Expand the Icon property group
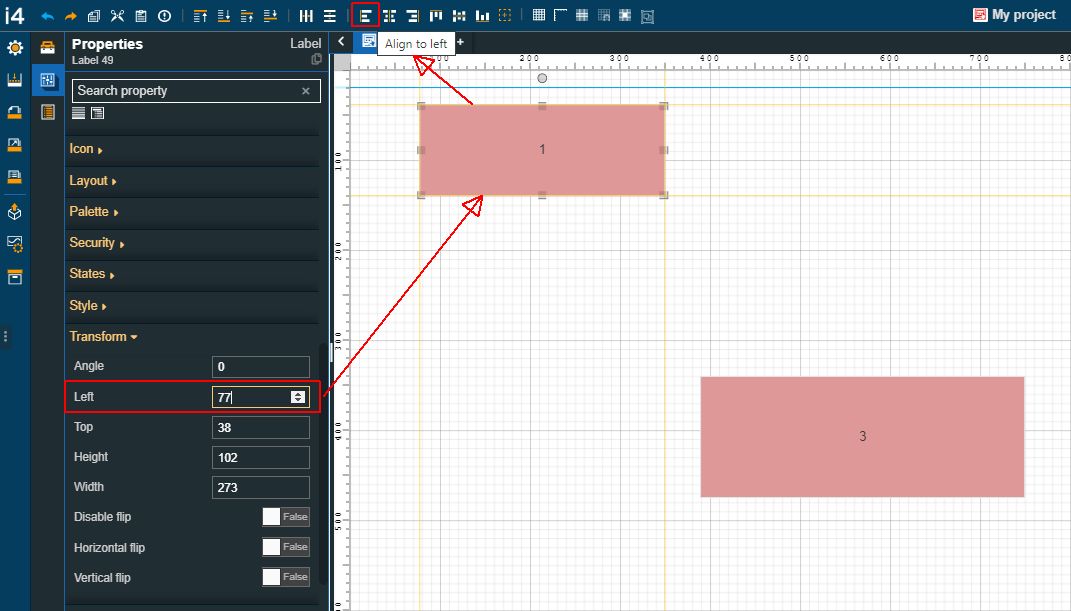Viewport: 1071px width, 611px height. click(85, 149)
